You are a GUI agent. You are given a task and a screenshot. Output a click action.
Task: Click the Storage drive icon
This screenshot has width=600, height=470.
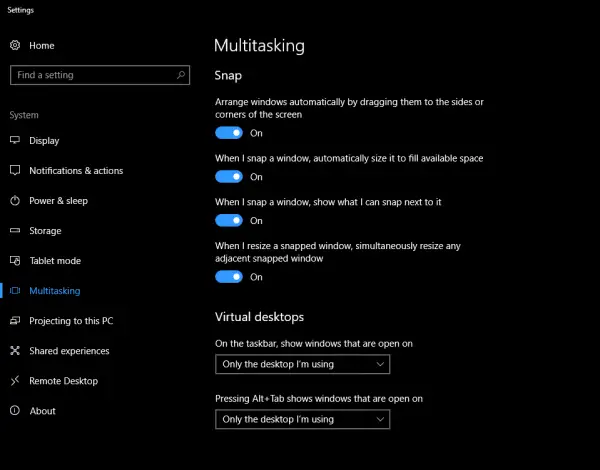coord(16,231)
